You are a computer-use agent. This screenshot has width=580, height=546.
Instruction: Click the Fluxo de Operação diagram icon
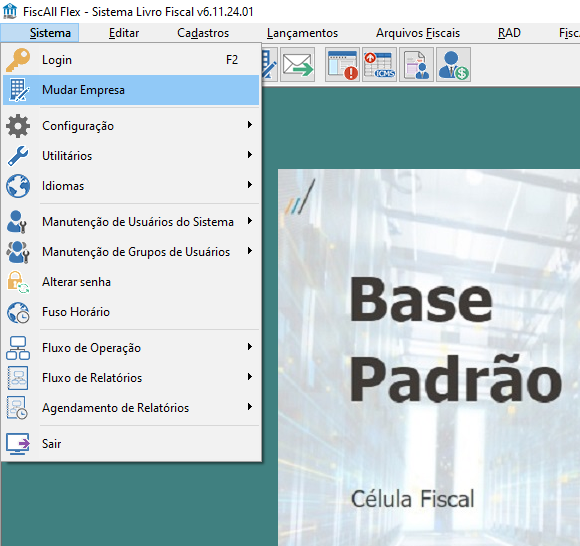click(x=18, y=348)
